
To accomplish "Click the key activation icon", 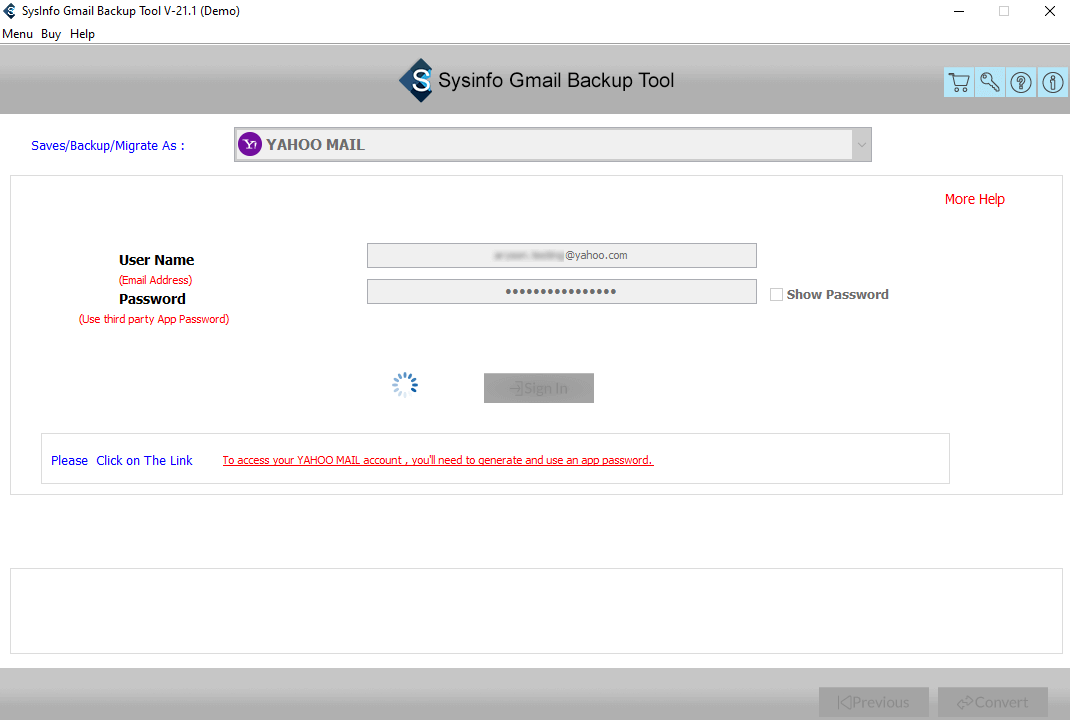I will pyautogui.click(x=990, y=83).
